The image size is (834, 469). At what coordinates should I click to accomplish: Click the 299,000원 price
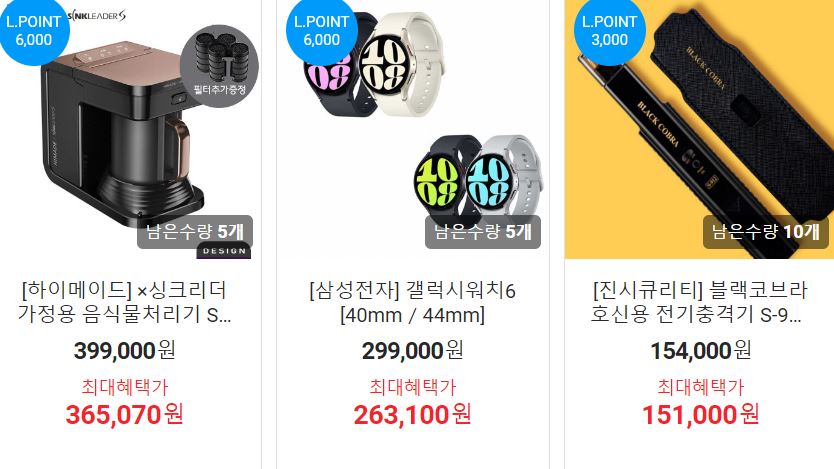point(413,350)
